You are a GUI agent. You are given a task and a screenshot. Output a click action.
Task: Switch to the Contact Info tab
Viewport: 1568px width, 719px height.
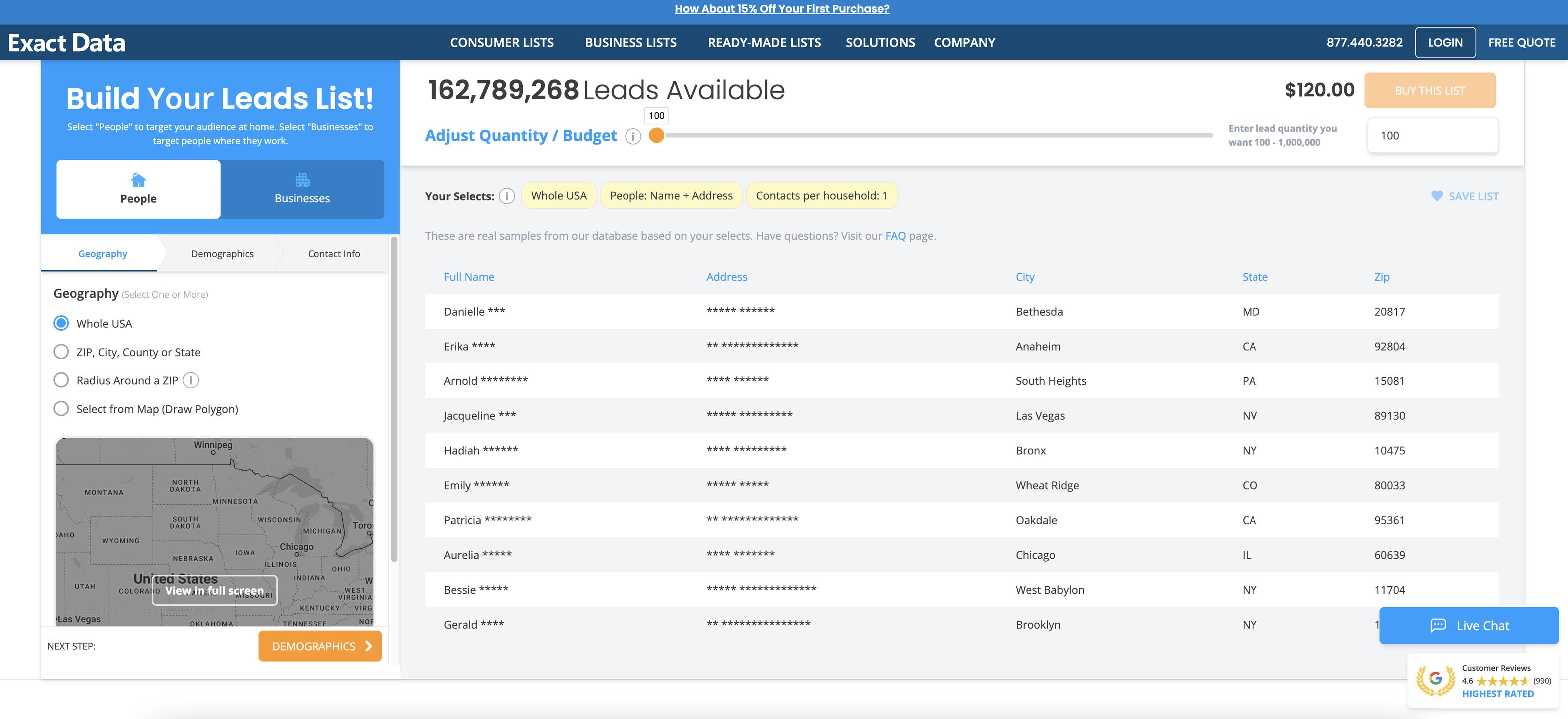point(333,254)
